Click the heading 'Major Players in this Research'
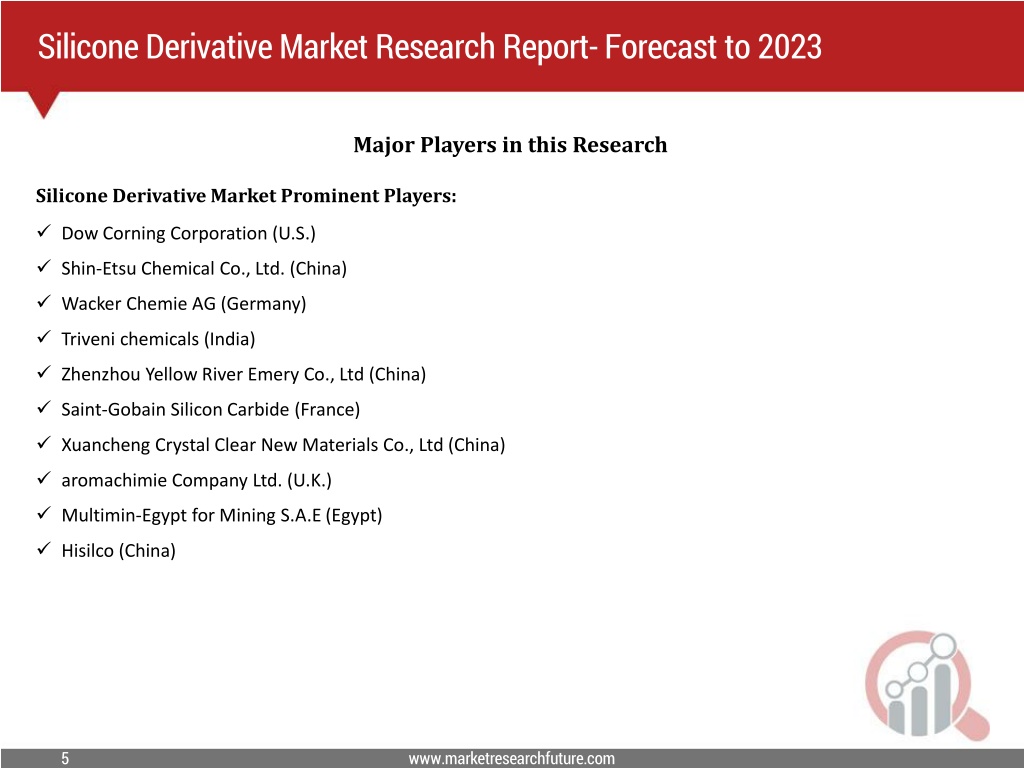Image resolution: width=1024 pixels, height=768 pixels. click(510, 144)
